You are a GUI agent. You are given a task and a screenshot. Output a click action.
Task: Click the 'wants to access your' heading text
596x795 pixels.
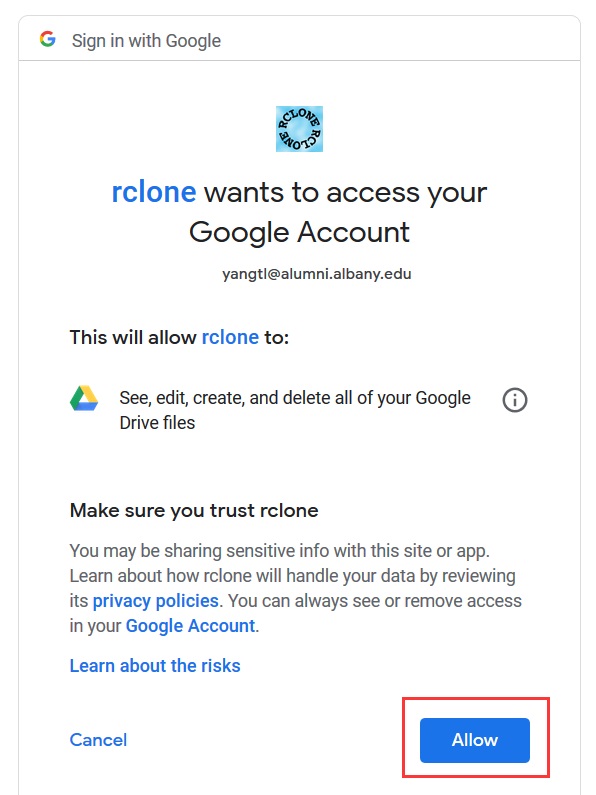point(345,193)
